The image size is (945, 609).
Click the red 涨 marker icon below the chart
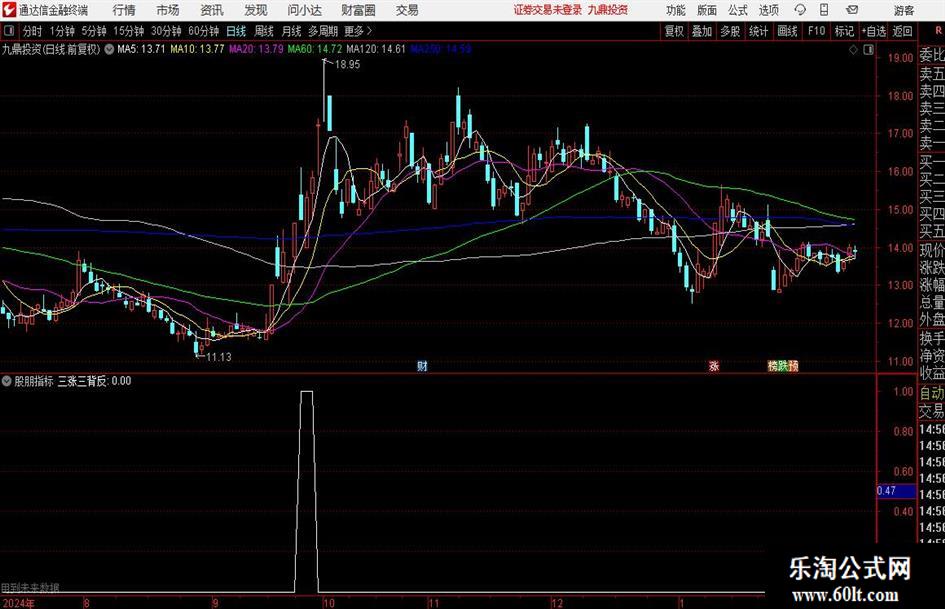coord(714,365)
